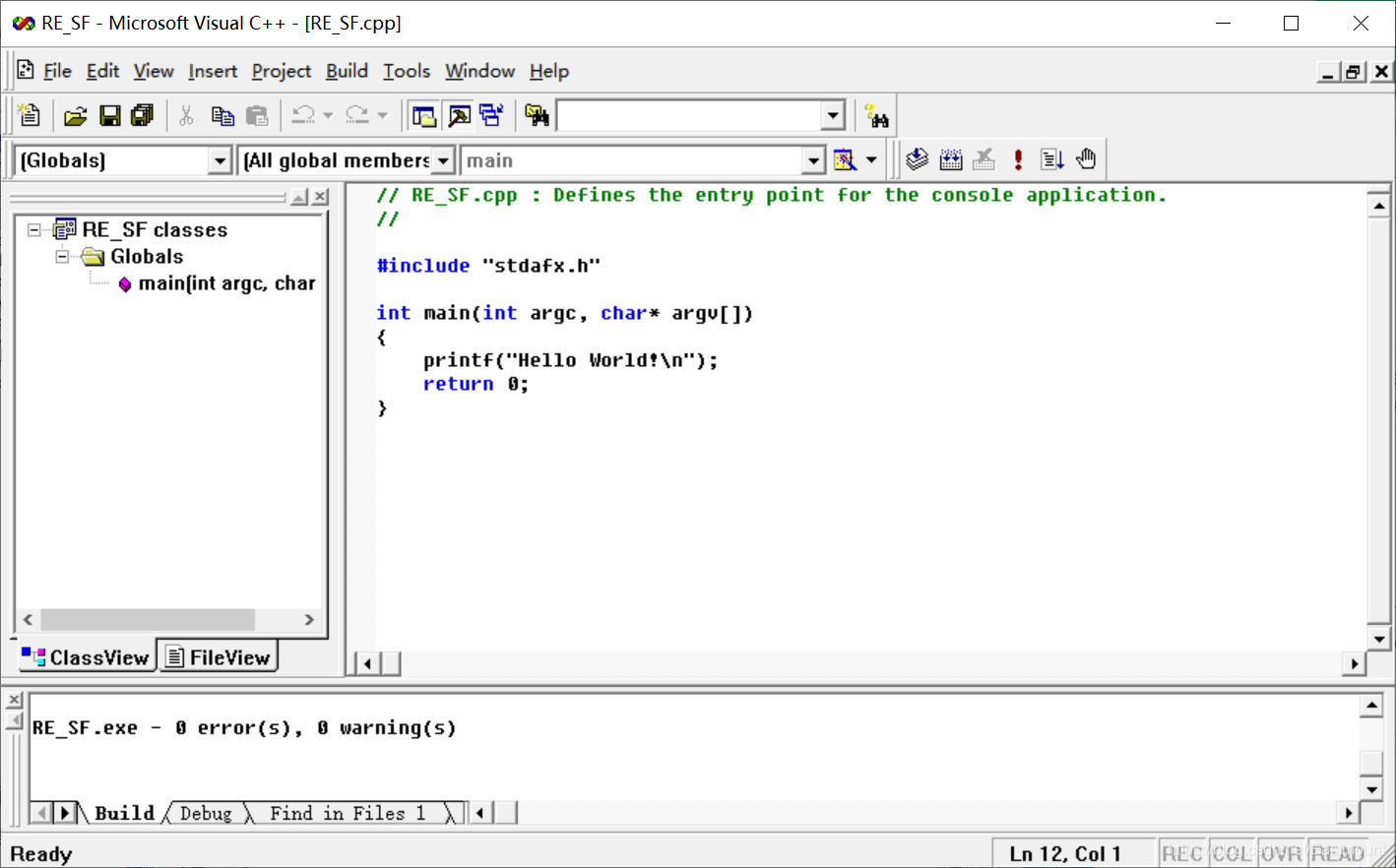Select the Debug output tab
The width and height of the screenshot is (1396, 868).
206,813
